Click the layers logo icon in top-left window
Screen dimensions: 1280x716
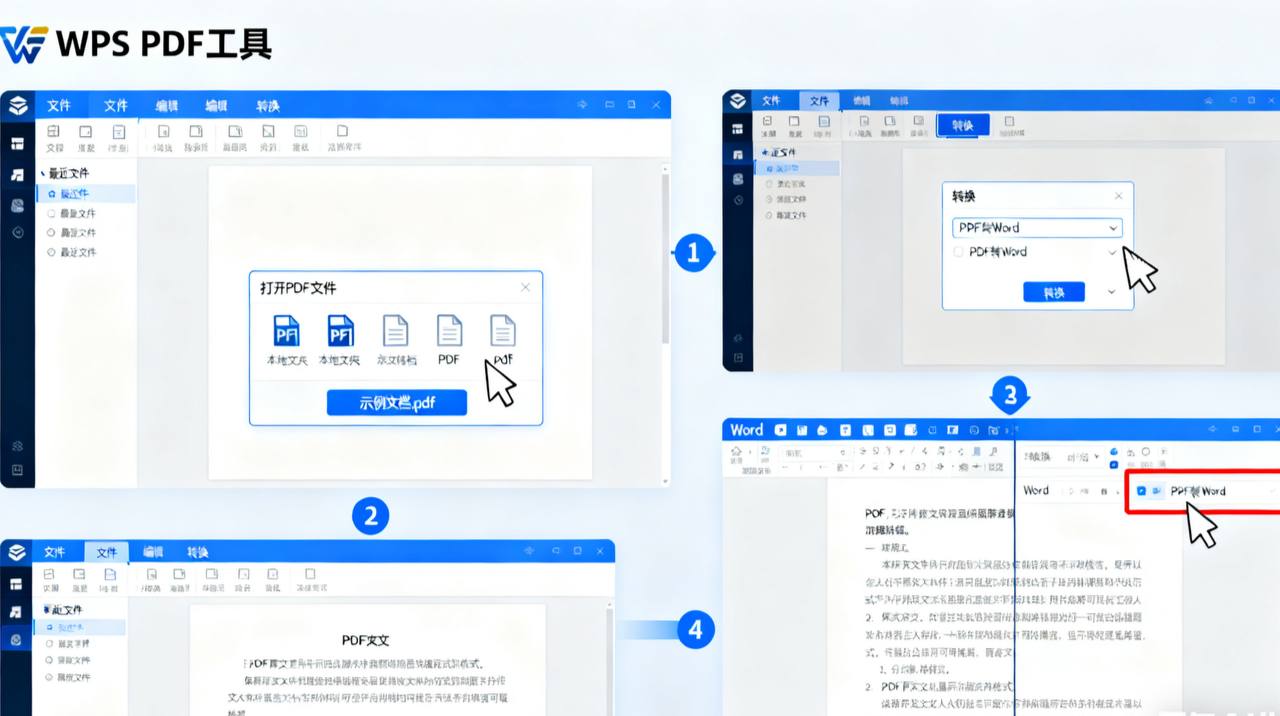[16, 106]
